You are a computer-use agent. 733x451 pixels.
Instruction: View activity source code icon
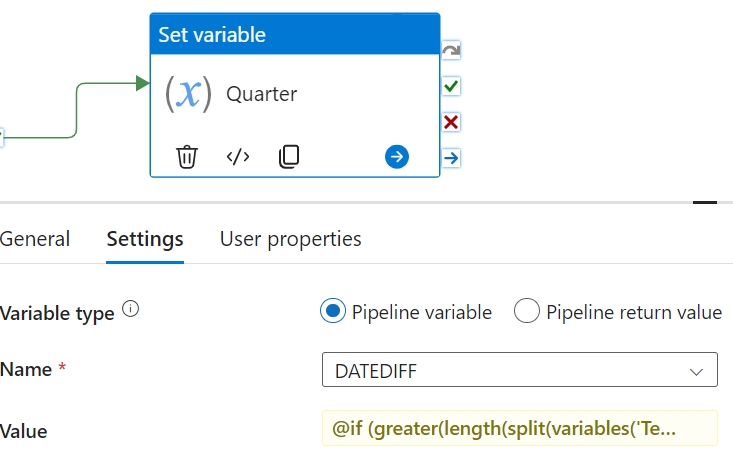point(238,157)
